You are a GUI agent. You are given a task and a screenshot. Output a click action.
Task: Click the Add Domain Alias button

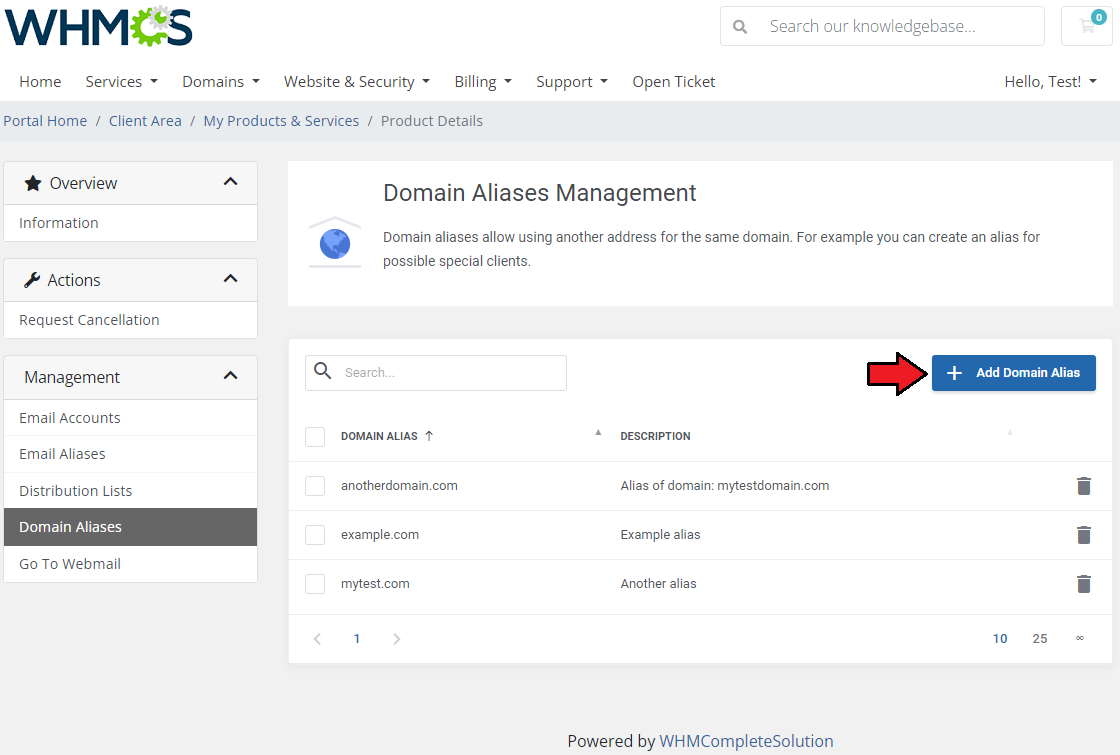tap(1014, 373)
